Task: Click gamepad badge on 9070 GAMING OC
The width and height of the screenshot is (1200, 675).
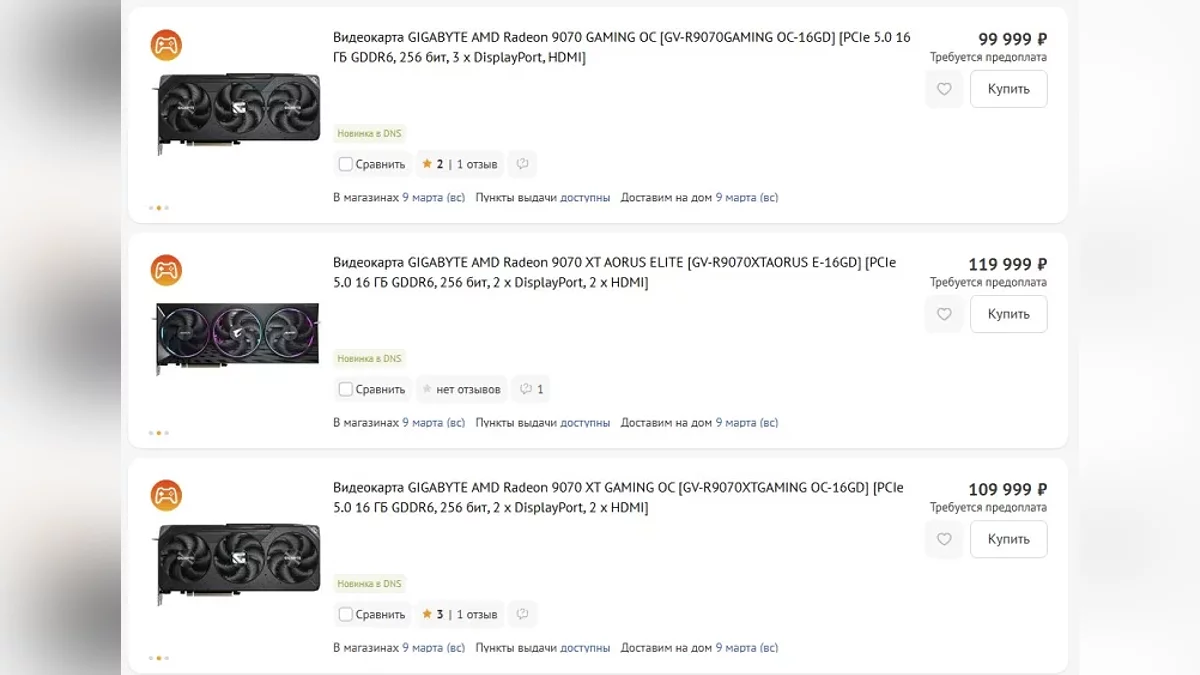Action: (x=166, y=45)
